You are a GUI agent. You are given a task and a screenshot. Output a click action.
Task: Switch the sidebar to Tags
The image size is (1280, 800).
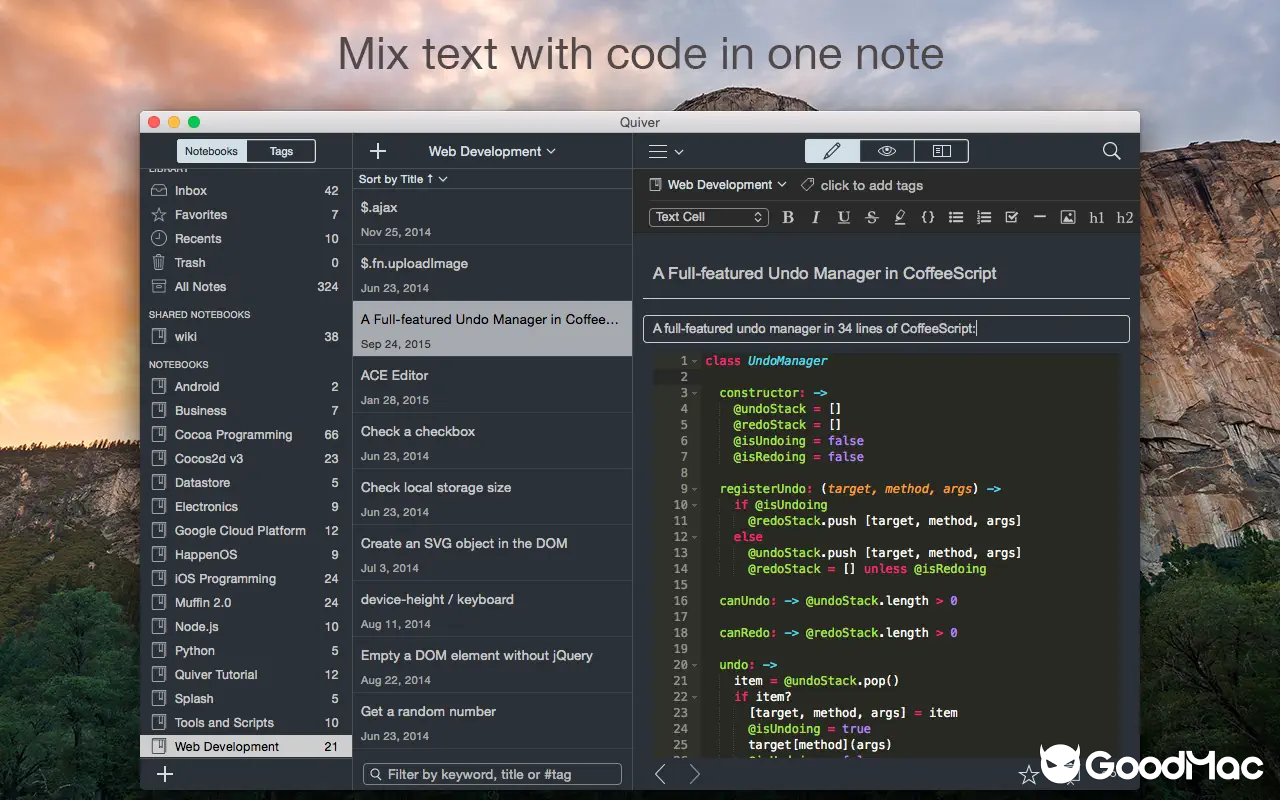[281, 151]
